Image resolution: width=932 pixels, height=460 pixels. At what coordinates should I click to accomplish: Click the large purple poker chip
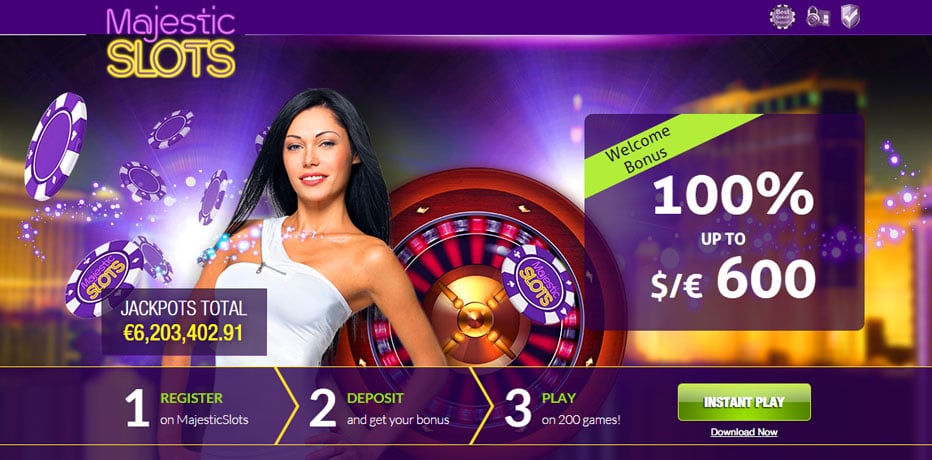pyautogui.click(x=55, y=146)
